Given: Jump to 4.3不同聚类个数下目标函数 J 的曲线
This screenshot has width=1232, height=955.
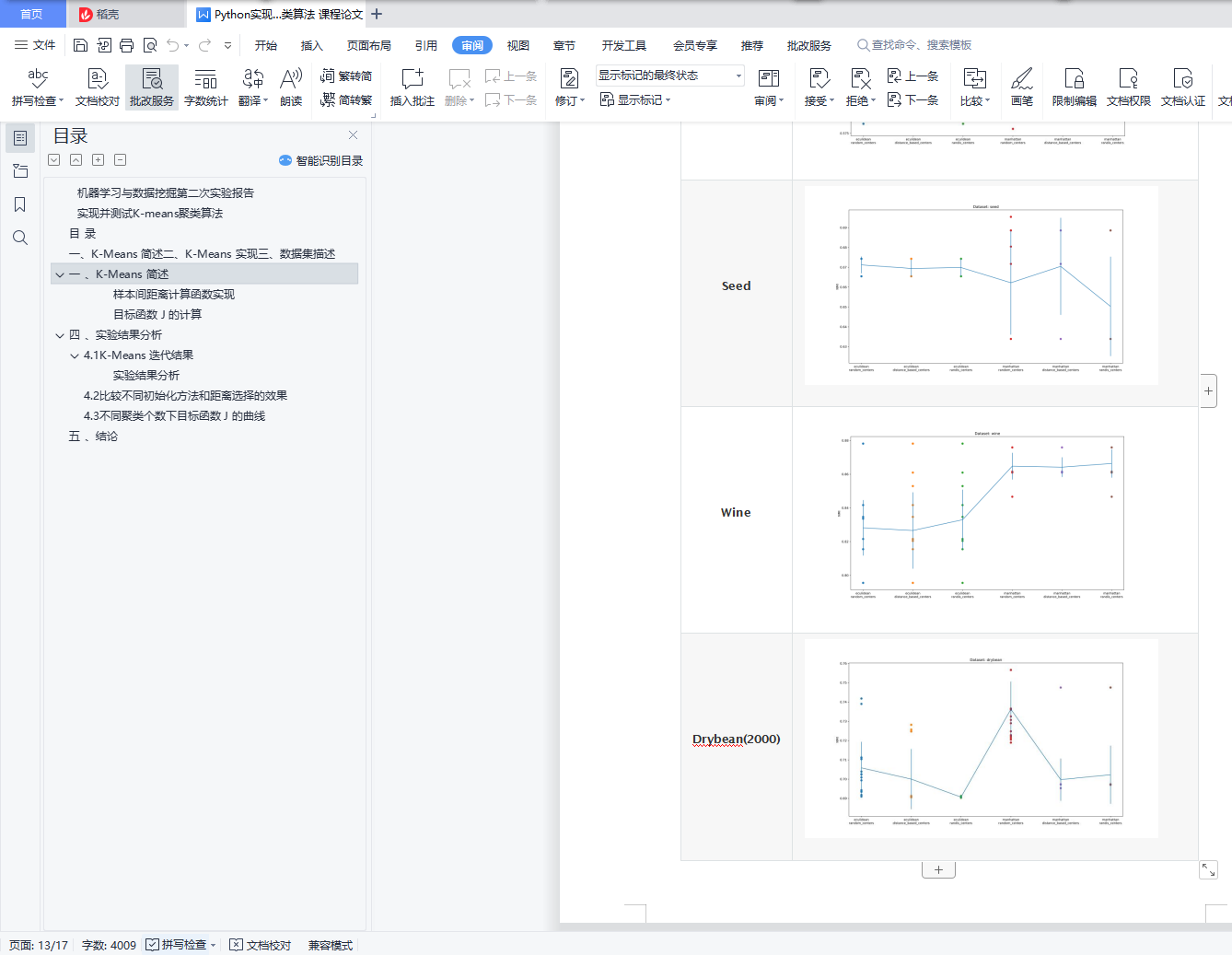Looking at the screenshot, I should pyautogui.click(x=174, y=416).
